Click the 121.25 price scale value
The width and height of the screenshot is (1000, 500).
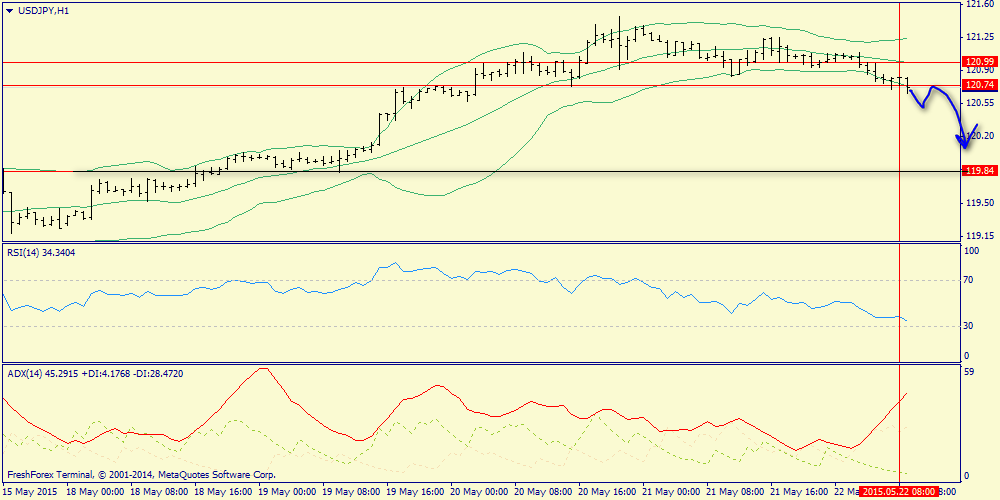coord(978,36)
